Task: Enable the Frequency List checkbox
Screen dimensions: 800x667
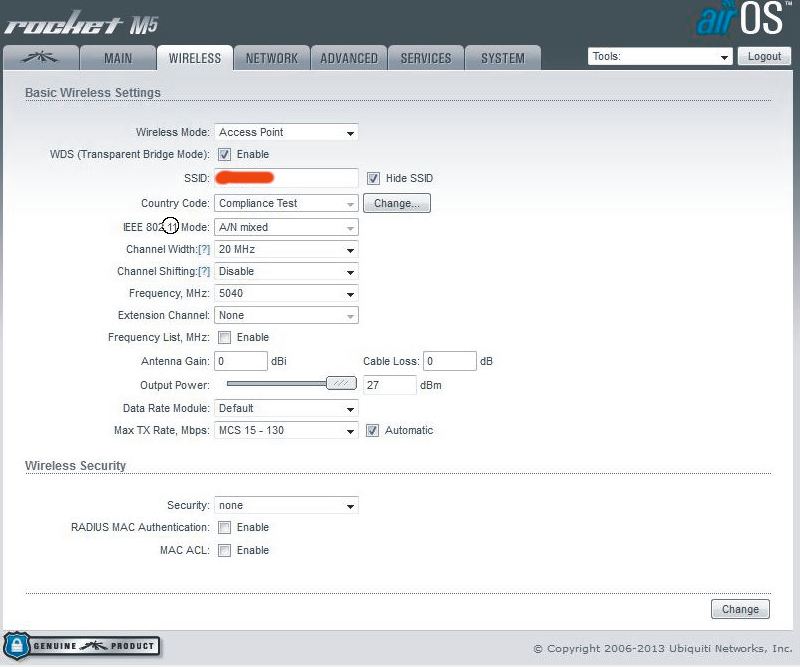Action: (x=224, y=337)
